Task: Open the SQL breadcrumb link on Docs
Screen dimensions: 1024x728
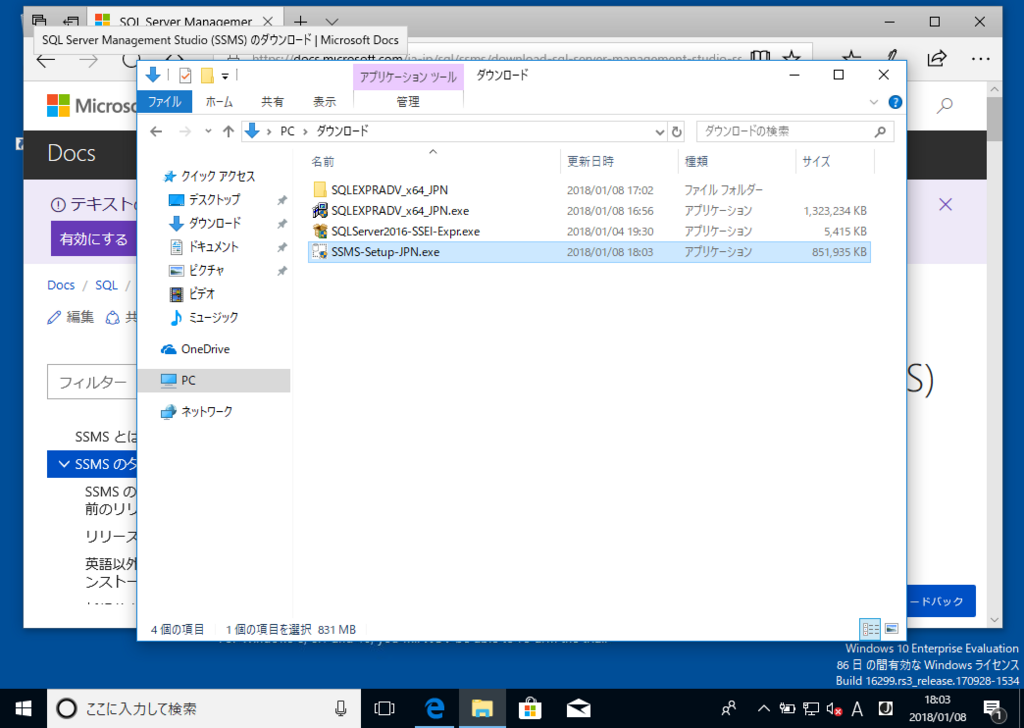Action: tap(105, 285)
